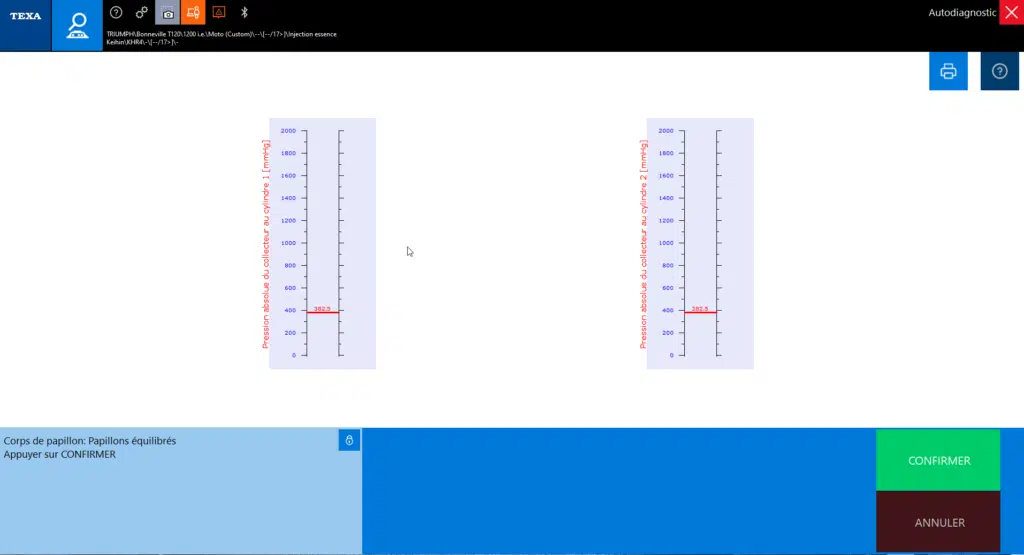The height and width of the screenshot is (555, 1024).
Task: Close Autodiagnostic with the red X
Action: [1011, 12]
